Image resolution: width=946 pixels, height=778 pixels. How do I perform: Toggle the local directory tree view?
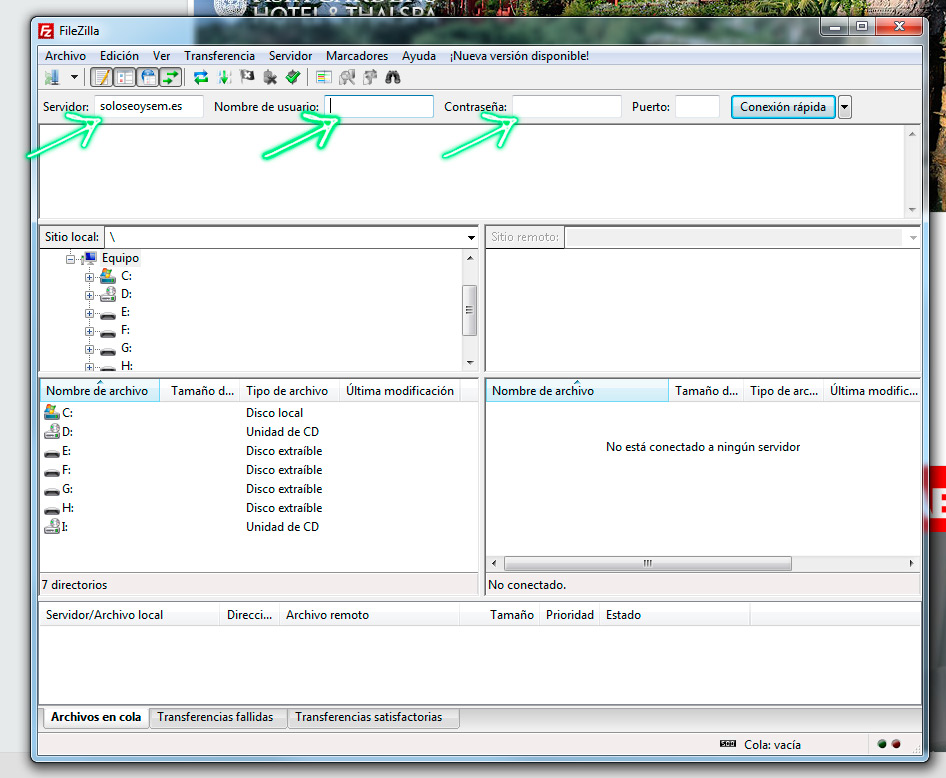tap(125, 77)
